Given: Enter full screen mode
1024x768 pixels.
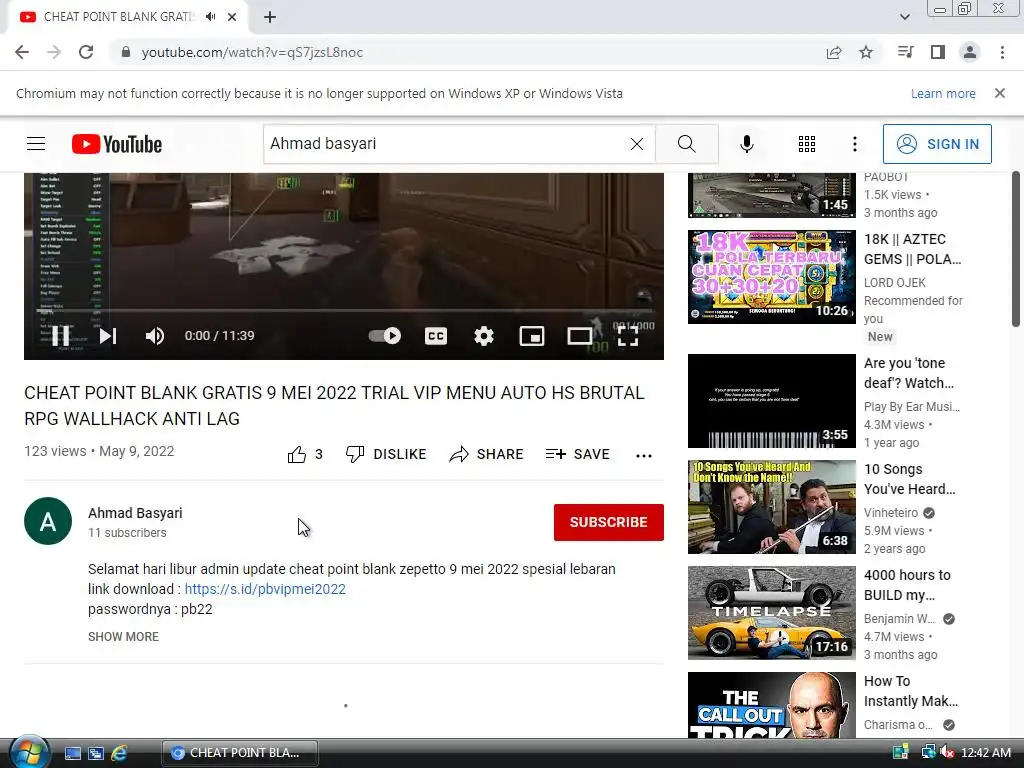Looking at the screenshot, I should (628, 336).
